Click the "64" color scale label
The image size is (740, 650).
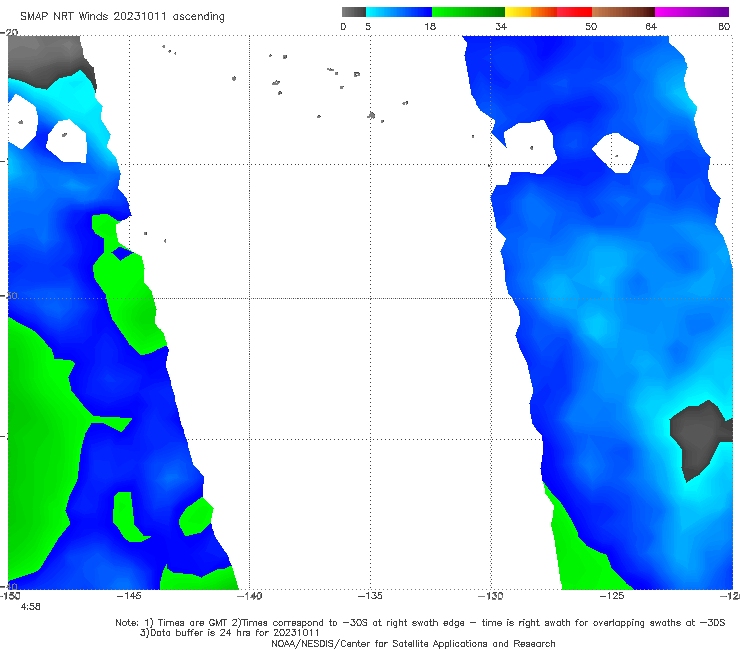(x=651, y=26)
